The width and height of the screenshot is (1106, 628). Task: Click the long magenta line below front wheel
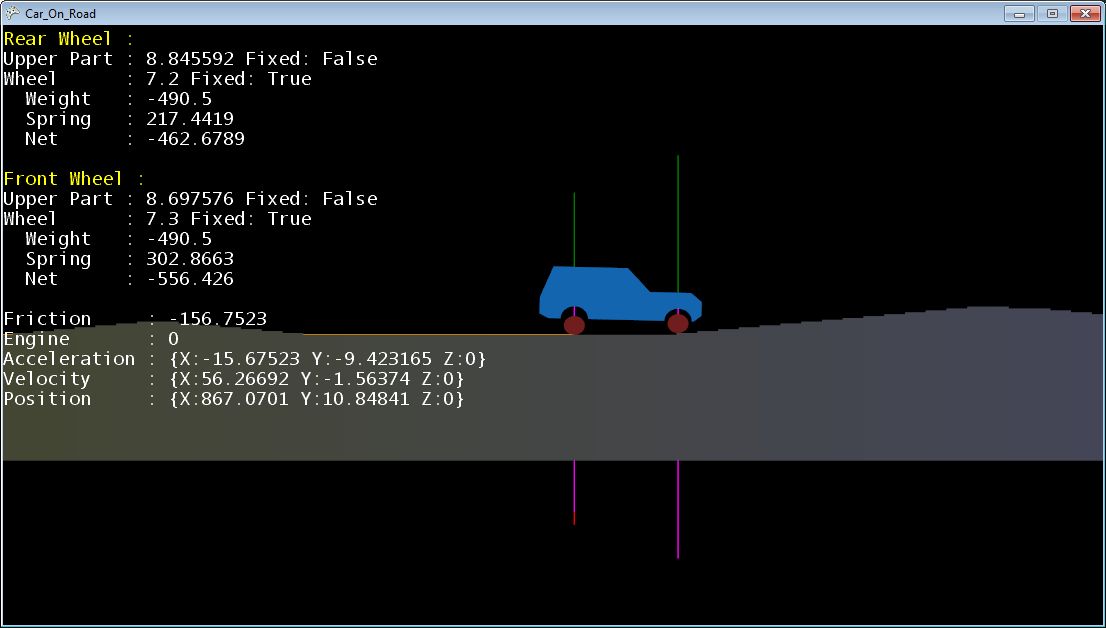coord(678,508)
